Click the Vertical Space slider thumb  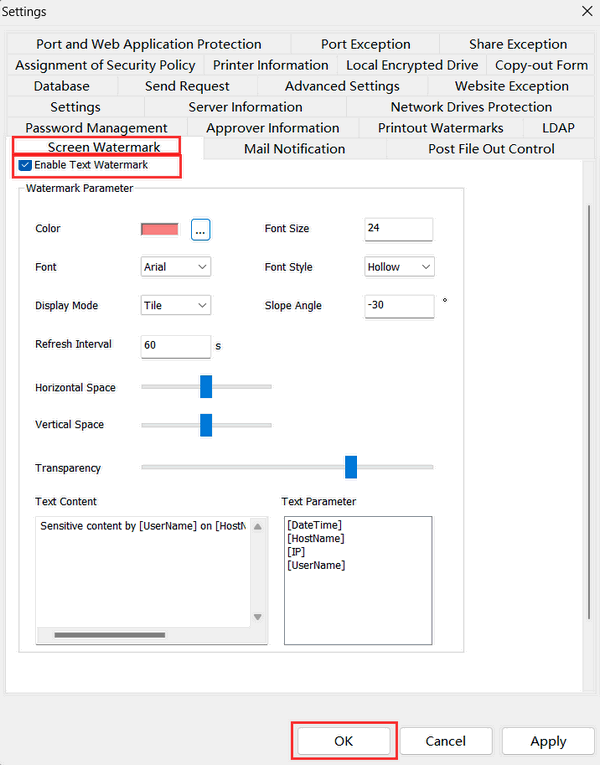[x=206, y=425]
